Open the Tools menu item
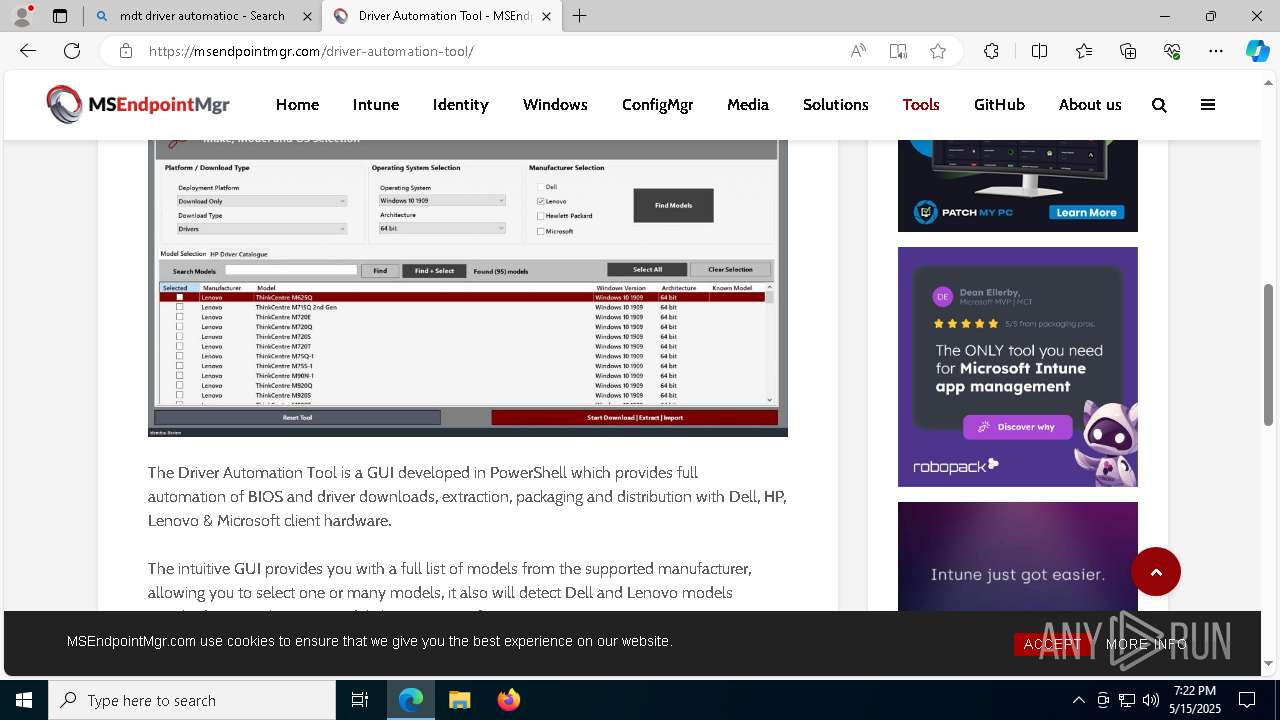Viewport: 1280px width, 720px height. [921, 105]
